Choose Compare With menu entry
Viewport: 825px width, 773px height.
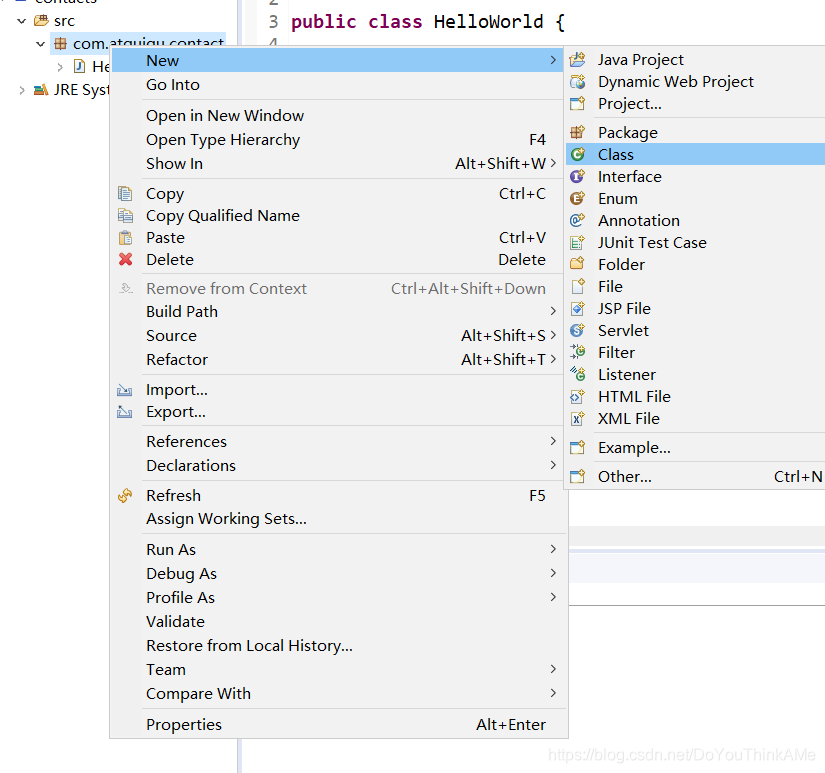pyautogui.click(x=339, y=694)
